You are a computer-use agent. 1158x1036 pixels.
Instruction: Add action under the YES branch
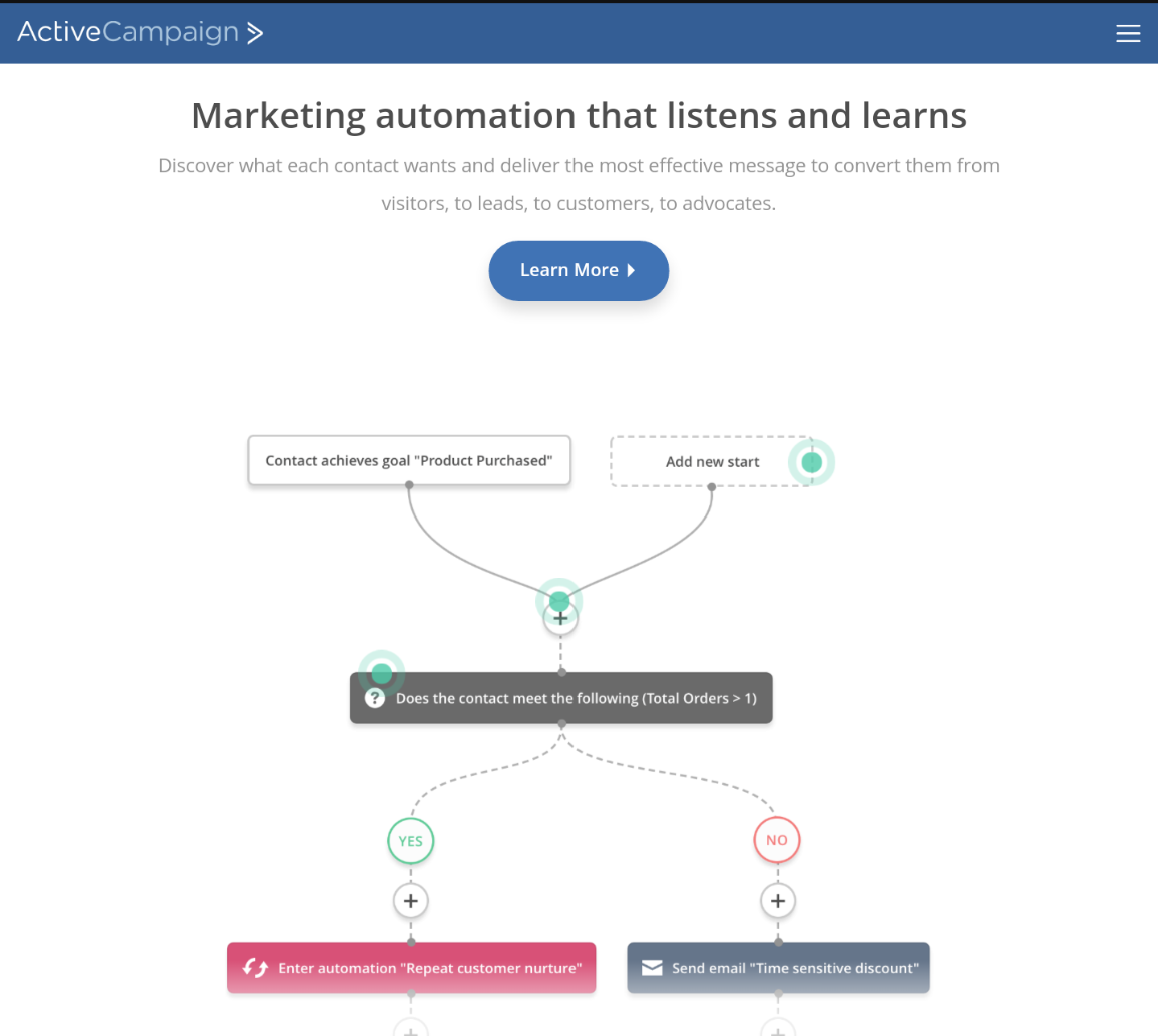click(410, 901)
